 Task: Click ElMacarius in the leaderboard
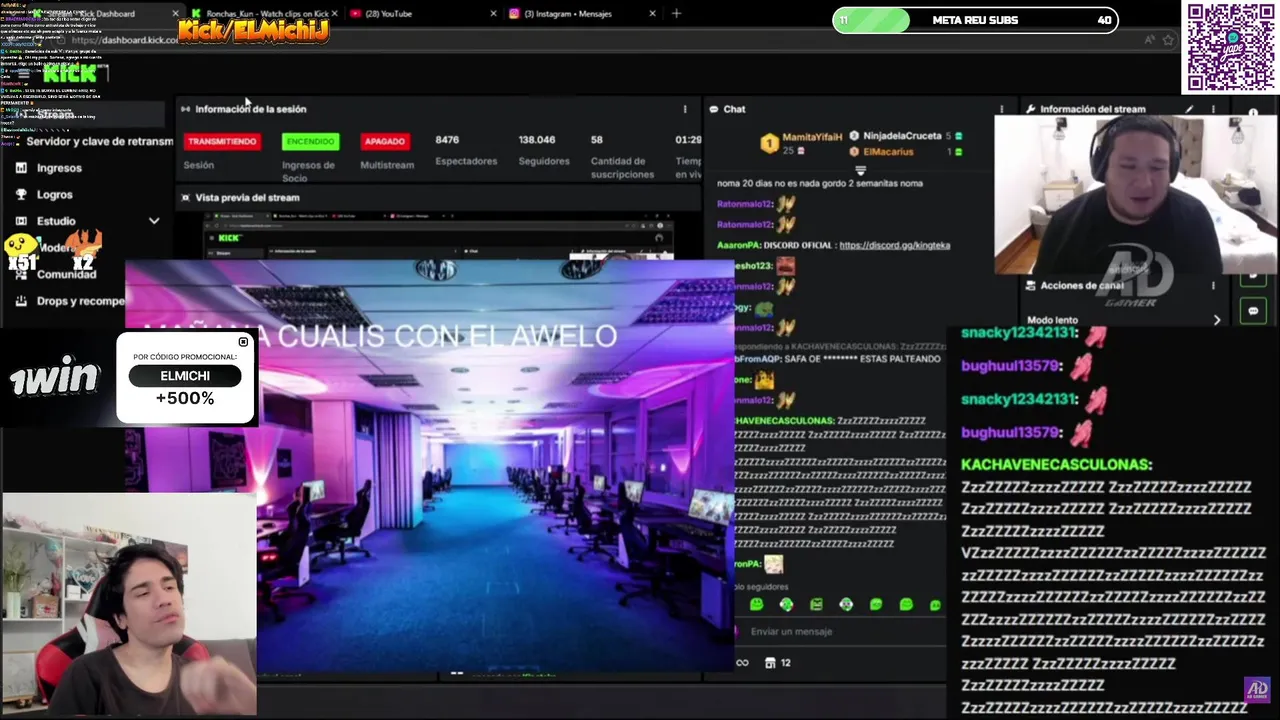click(887, 152)
